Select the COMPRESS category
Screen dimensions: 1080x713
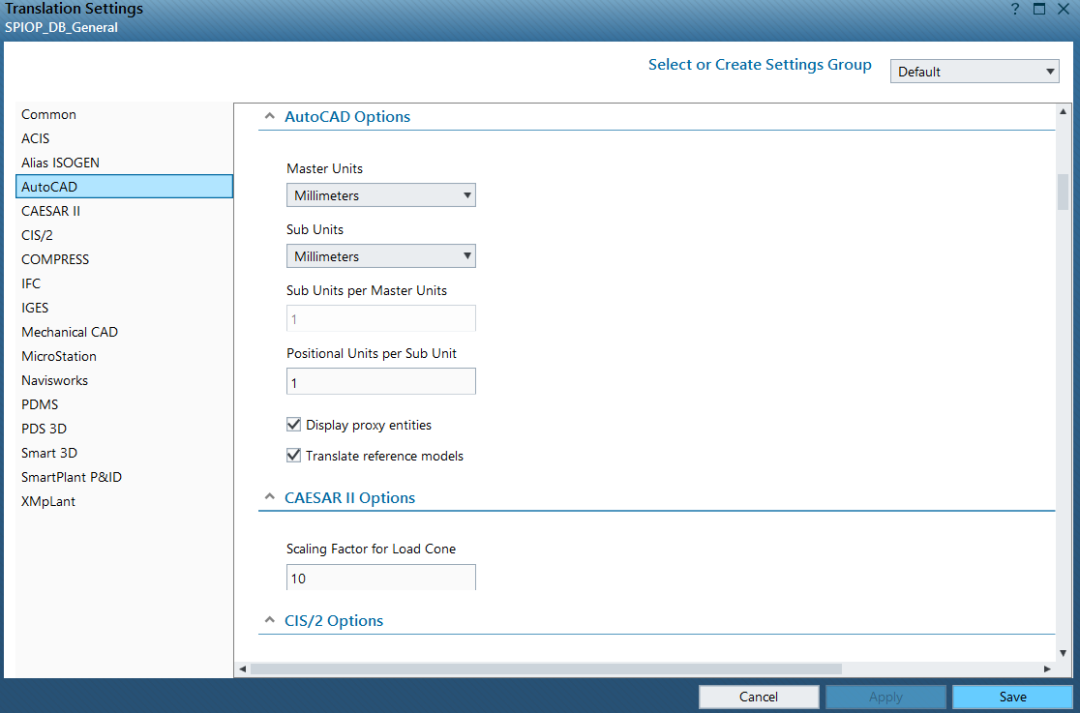click(124, 259)
